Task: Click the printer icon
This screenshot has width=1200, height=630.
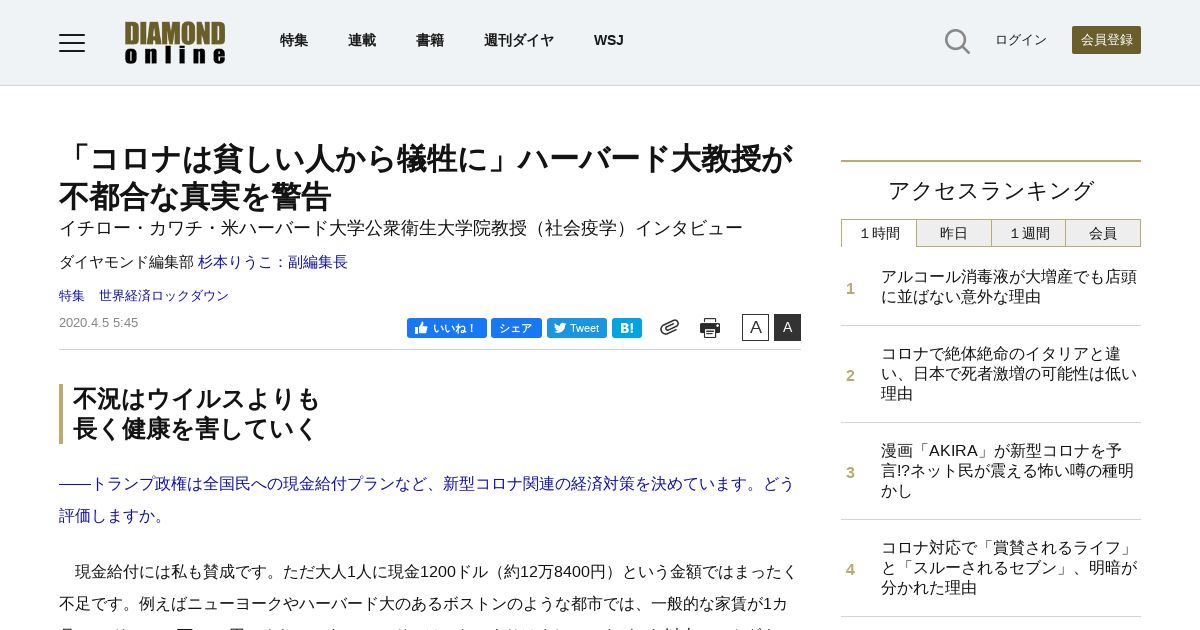Action: (x=710, y=328)
